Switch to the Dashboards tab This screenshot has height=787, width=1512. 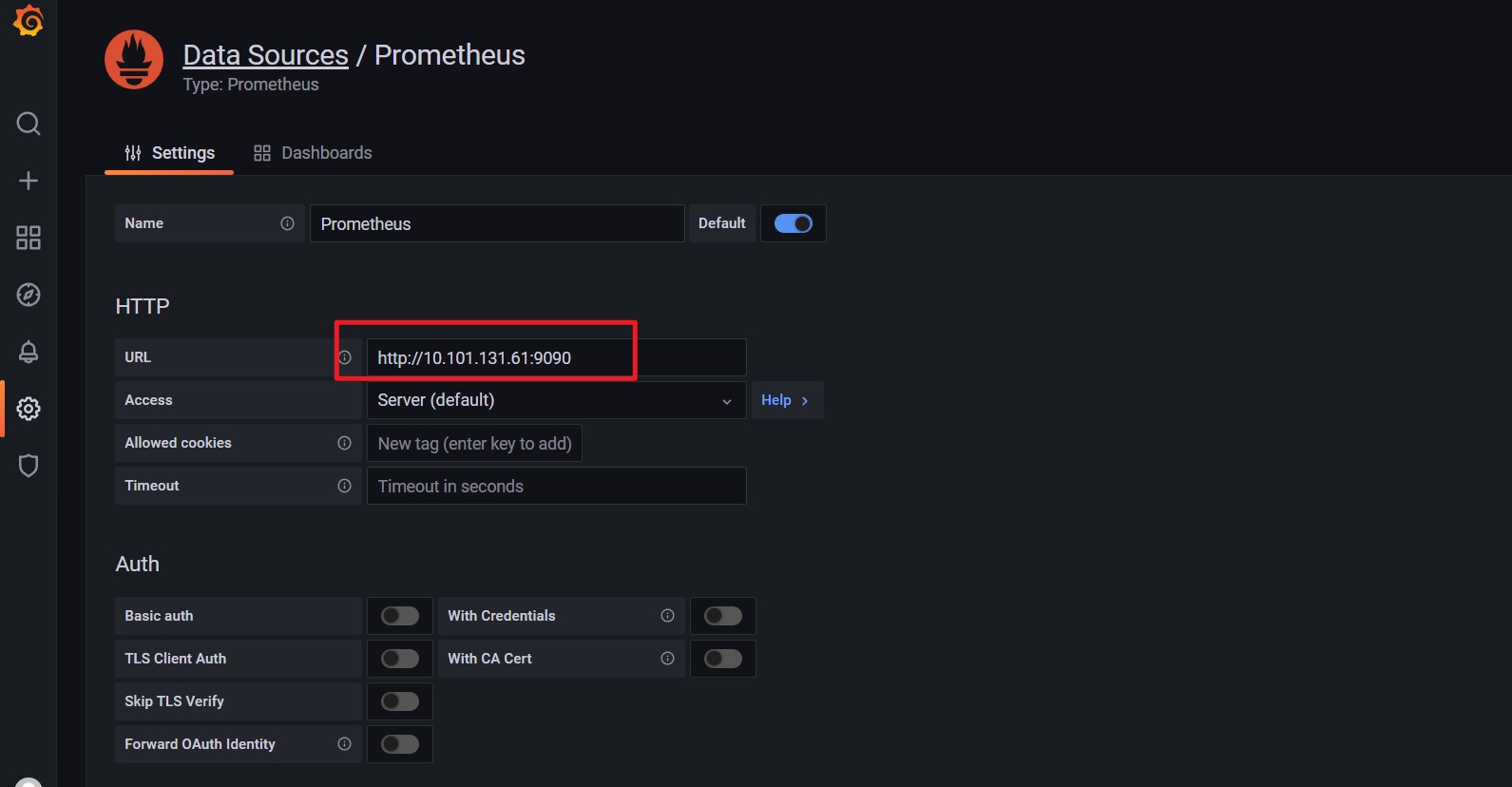point(313,153)
